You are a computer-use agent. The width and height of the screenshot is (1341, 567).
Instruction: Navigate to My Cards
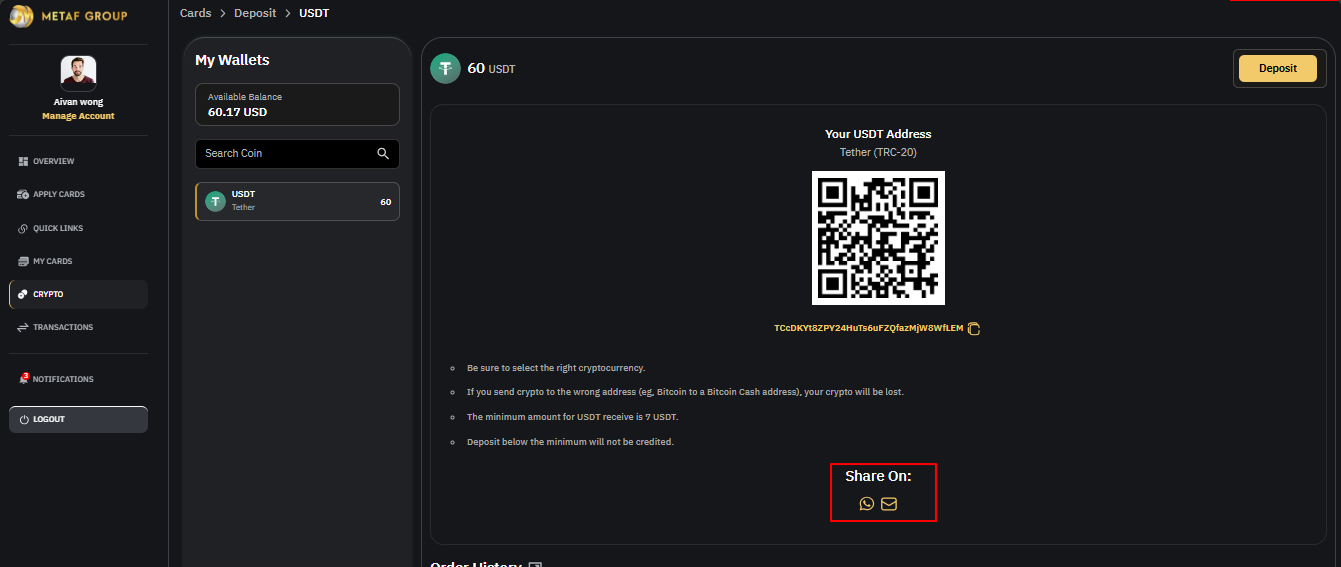[x=78, y=261]
